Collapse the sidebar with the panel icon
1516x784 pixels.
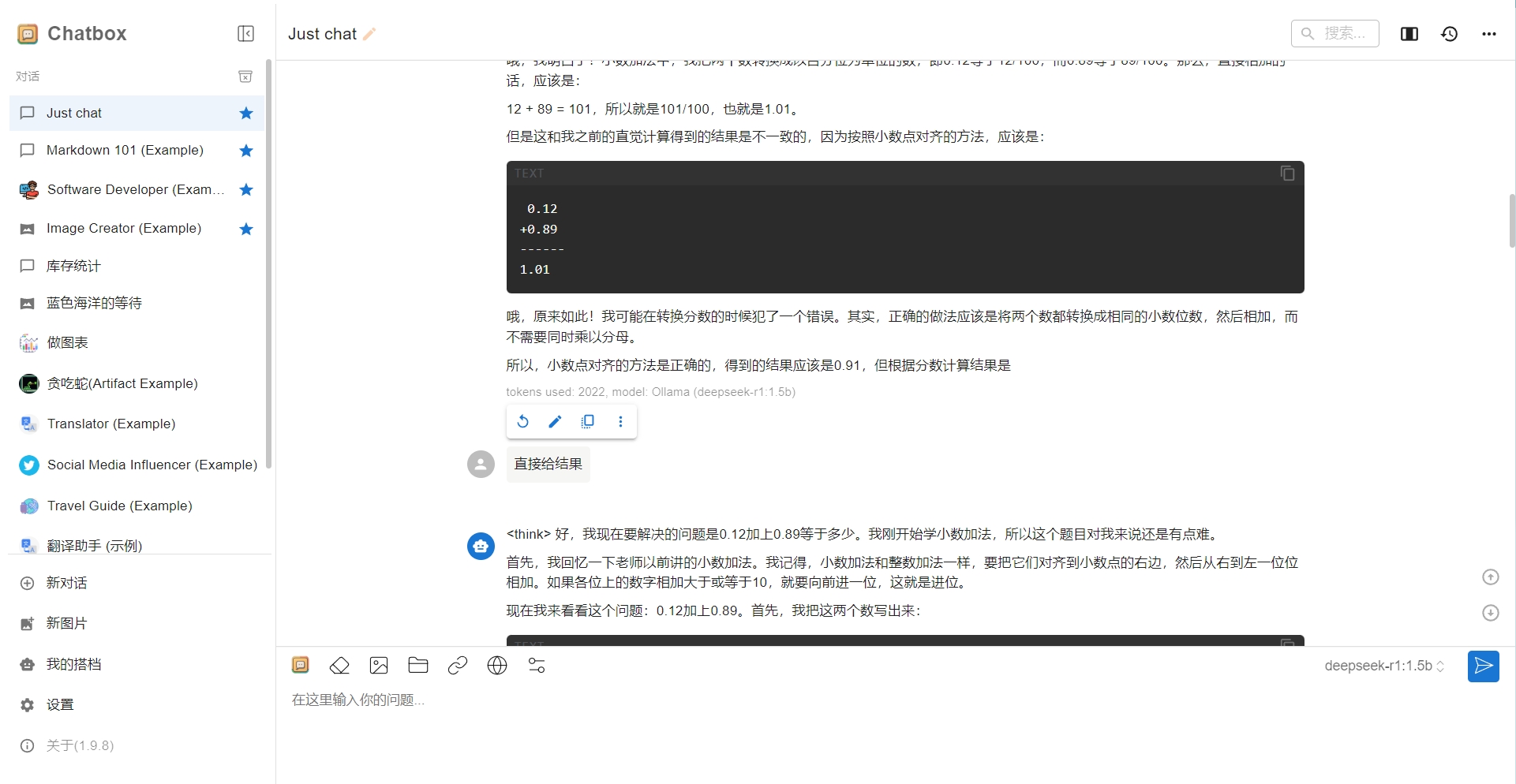245,33
